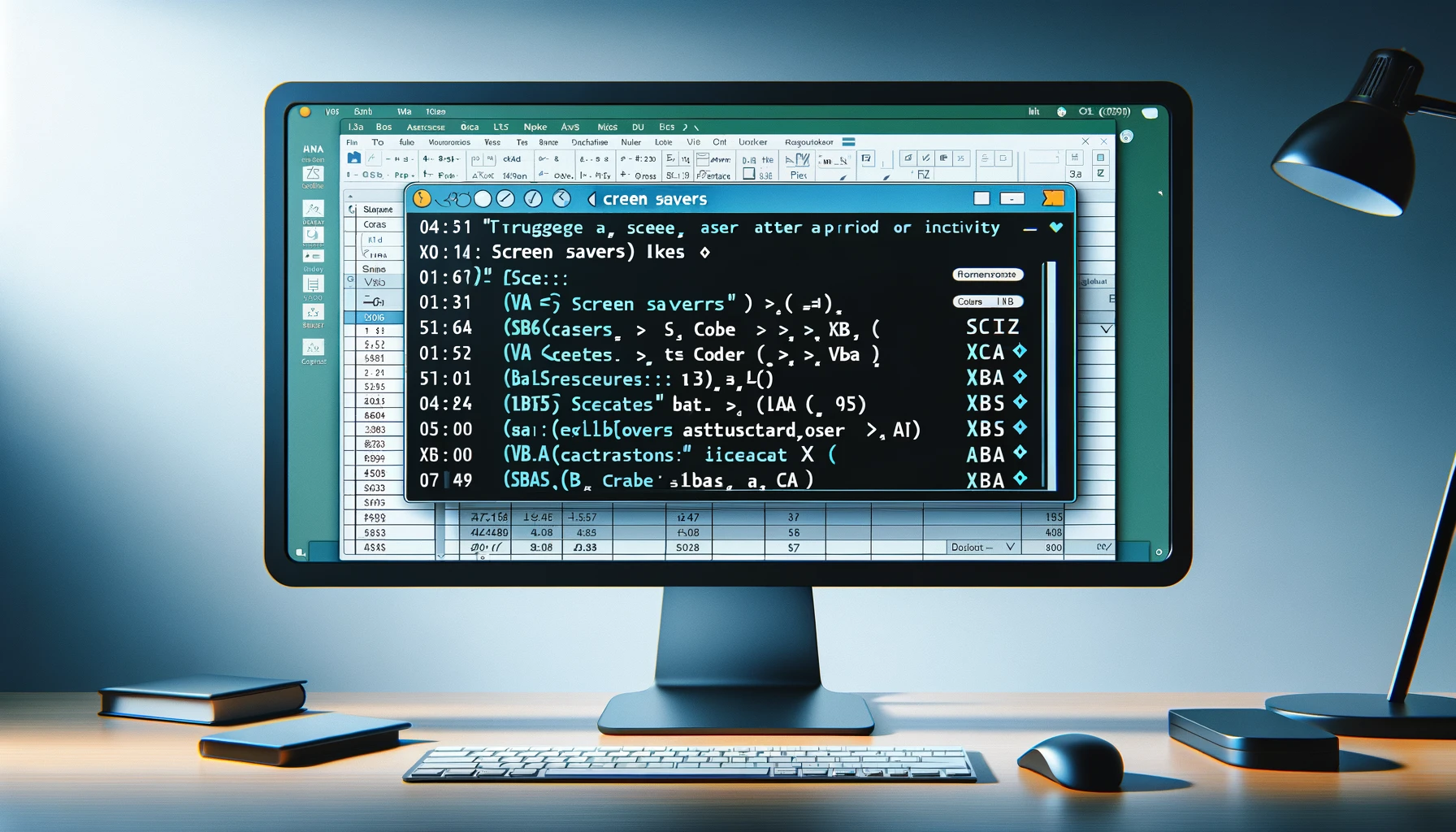Click the back arrow left of 'creen savers' title
1456x832 pixels.
[x=591, y=199]
